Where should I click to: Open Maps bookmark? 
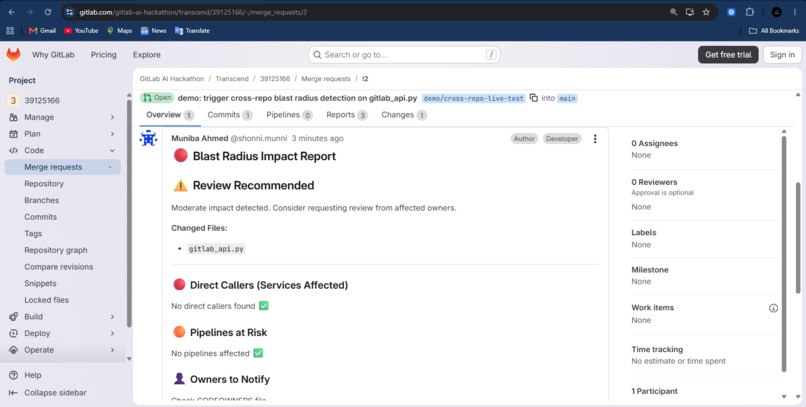pos(120,31)
